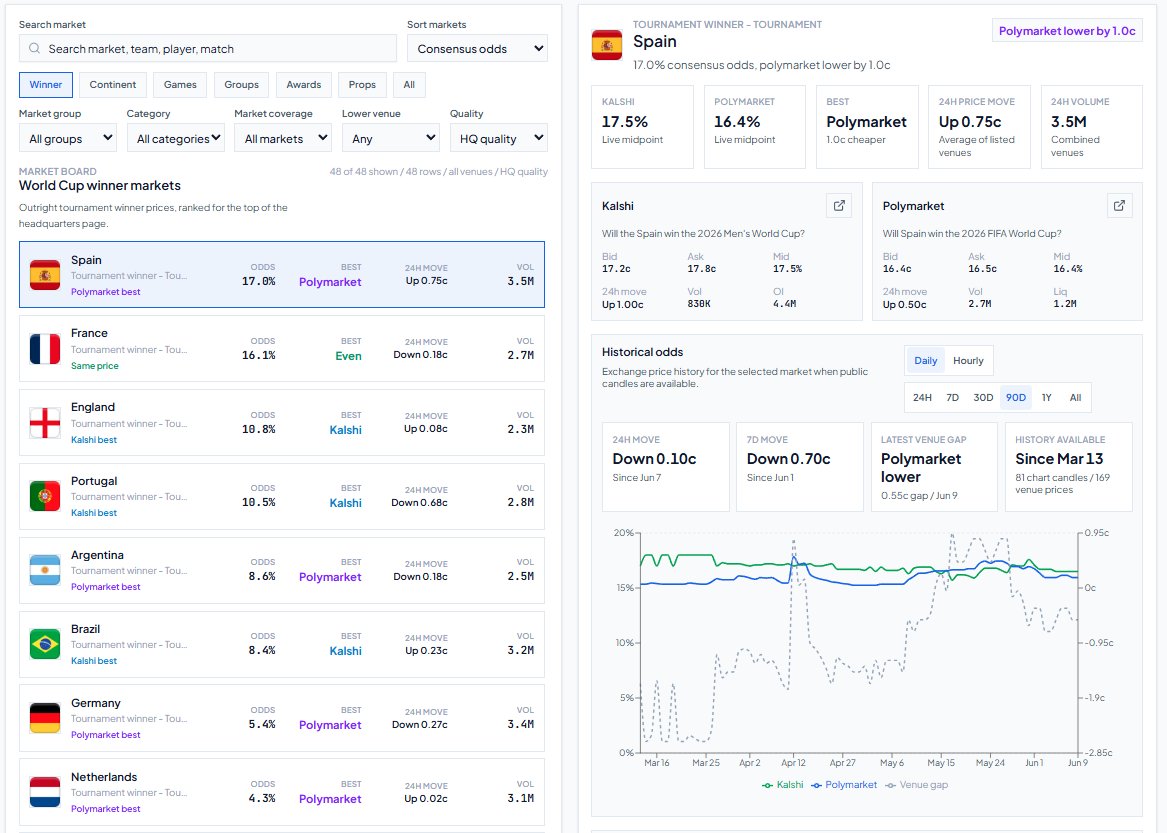This screenshot has width=1167, height=833.
Task: Click Polymarket best label for Germany
Action: 106,735
